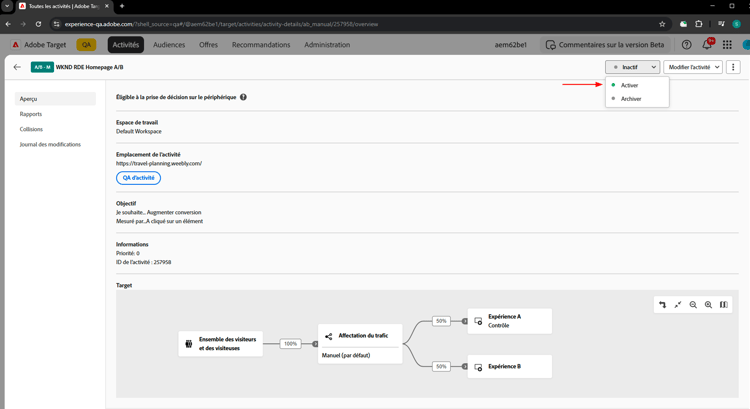750x409 pixels.
Task: Open a new browser tab
Action: pyautogui.click(x=122, y=6)
